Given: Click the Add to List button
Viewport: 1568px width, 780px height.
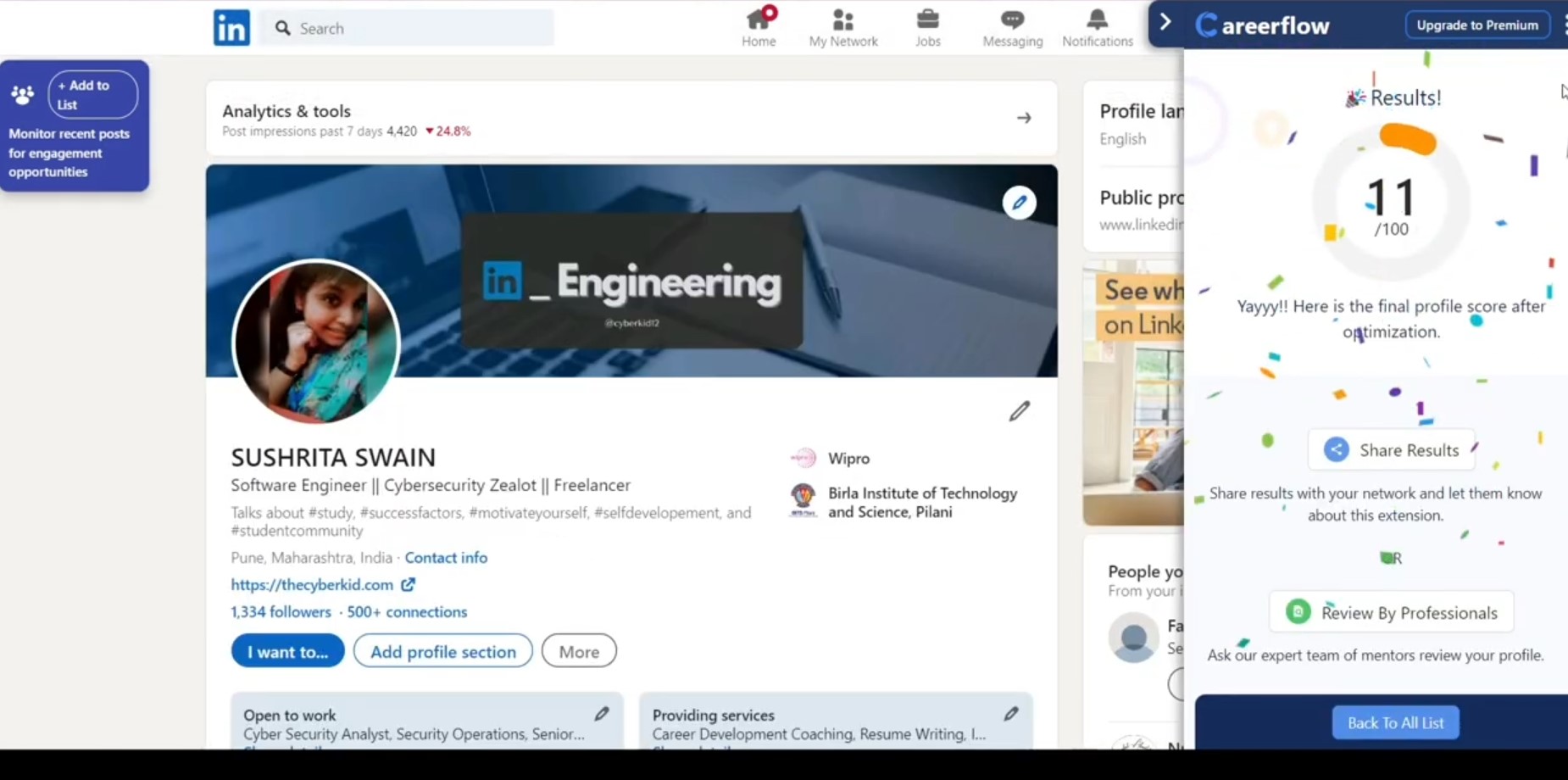Looking at the screenshot, I should pos(93,94).
